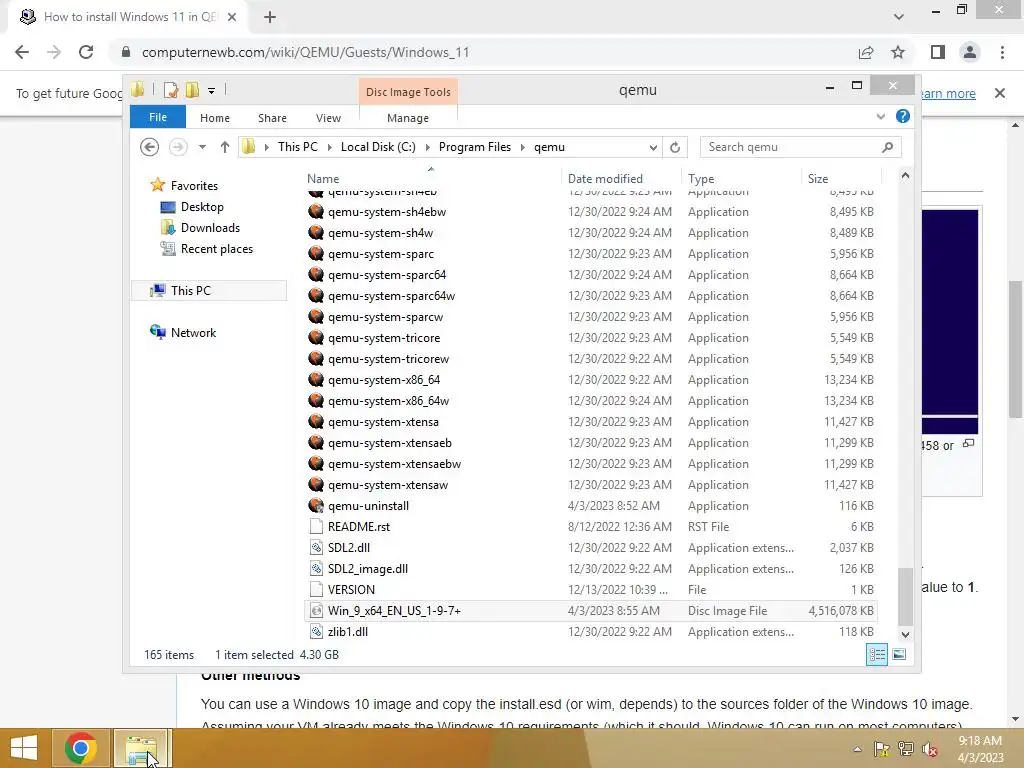
Task: Open the File ribbon tab
Action: 158,117
